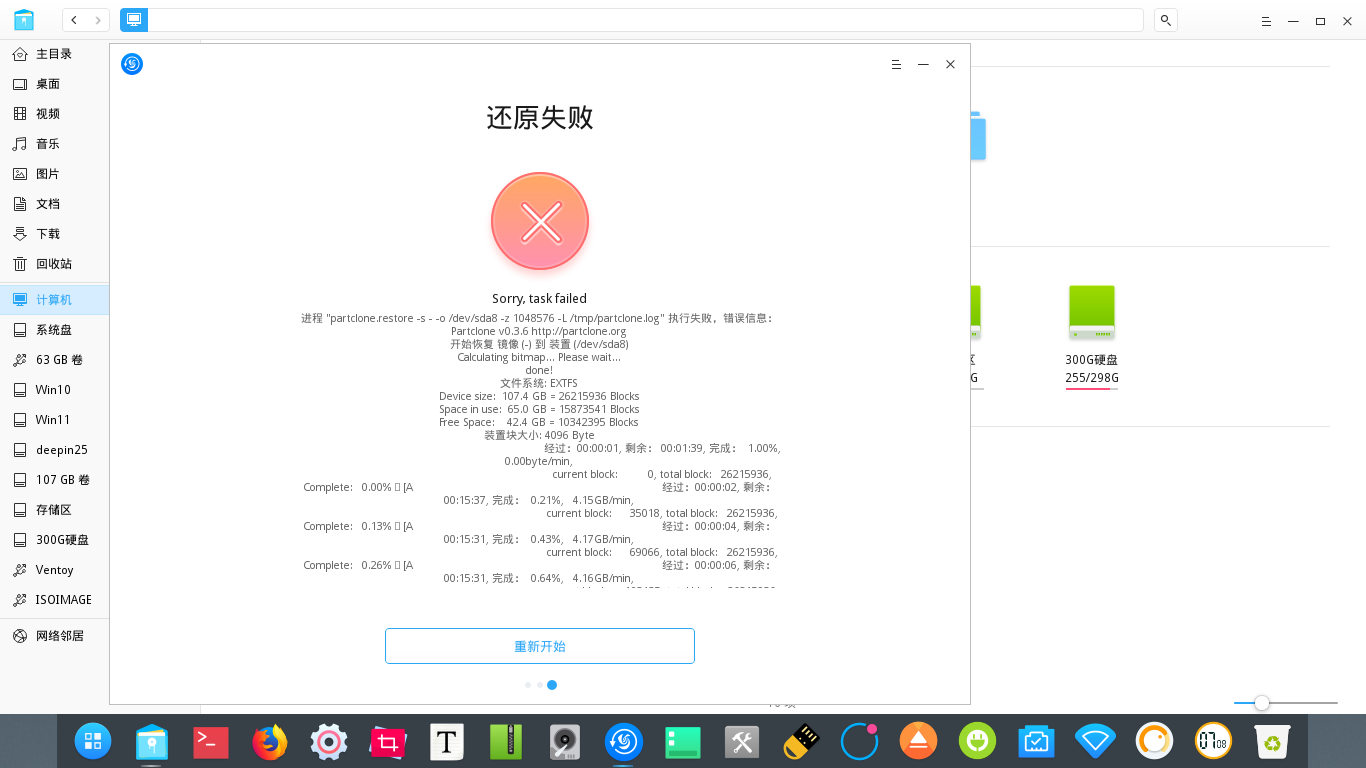The width and height of the screenshot is (1366, 768).
Task: Click the 重新开始 restart button
Action: tap(540, 646)
